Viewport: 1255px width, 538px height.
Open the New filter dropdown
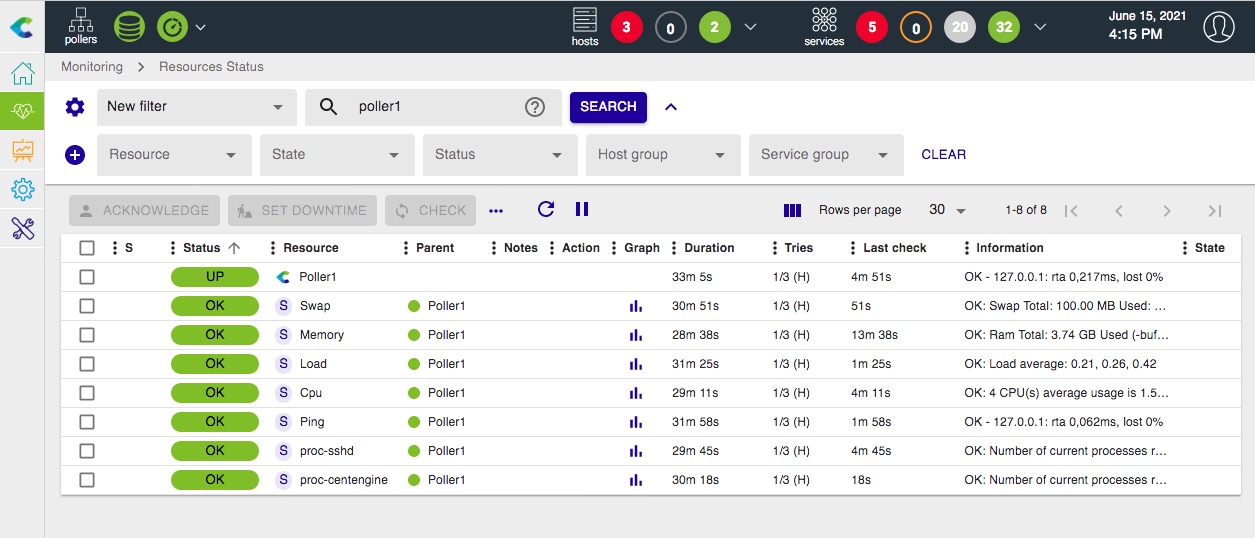(196, 107)
